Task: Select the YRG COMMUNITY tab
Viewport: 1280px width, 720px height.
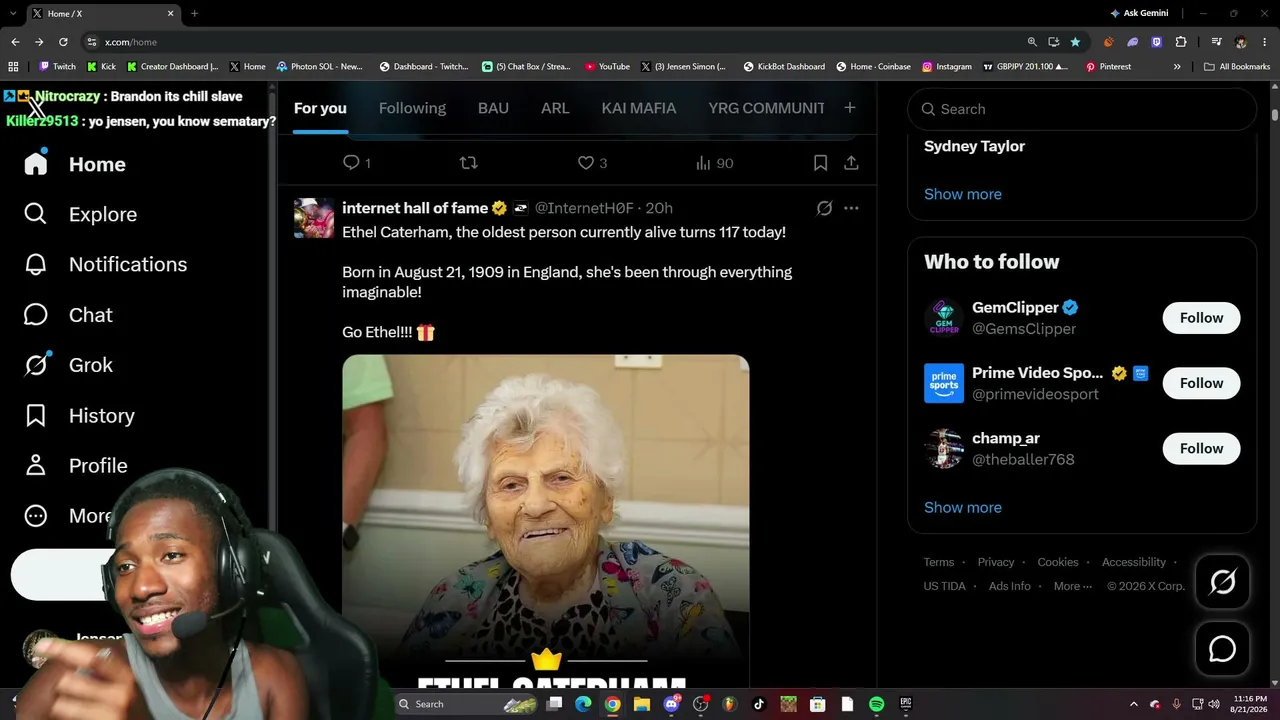Action: coord(766,108)
